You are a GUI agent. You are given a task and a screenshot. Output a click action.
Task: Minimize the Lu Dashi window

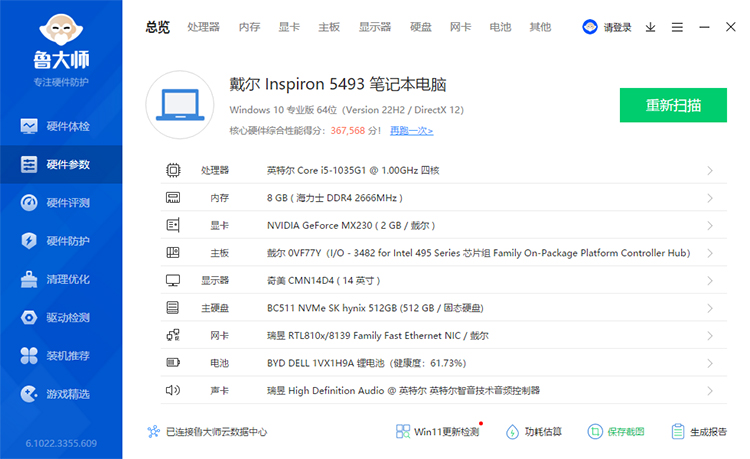[x=704, y=27]
